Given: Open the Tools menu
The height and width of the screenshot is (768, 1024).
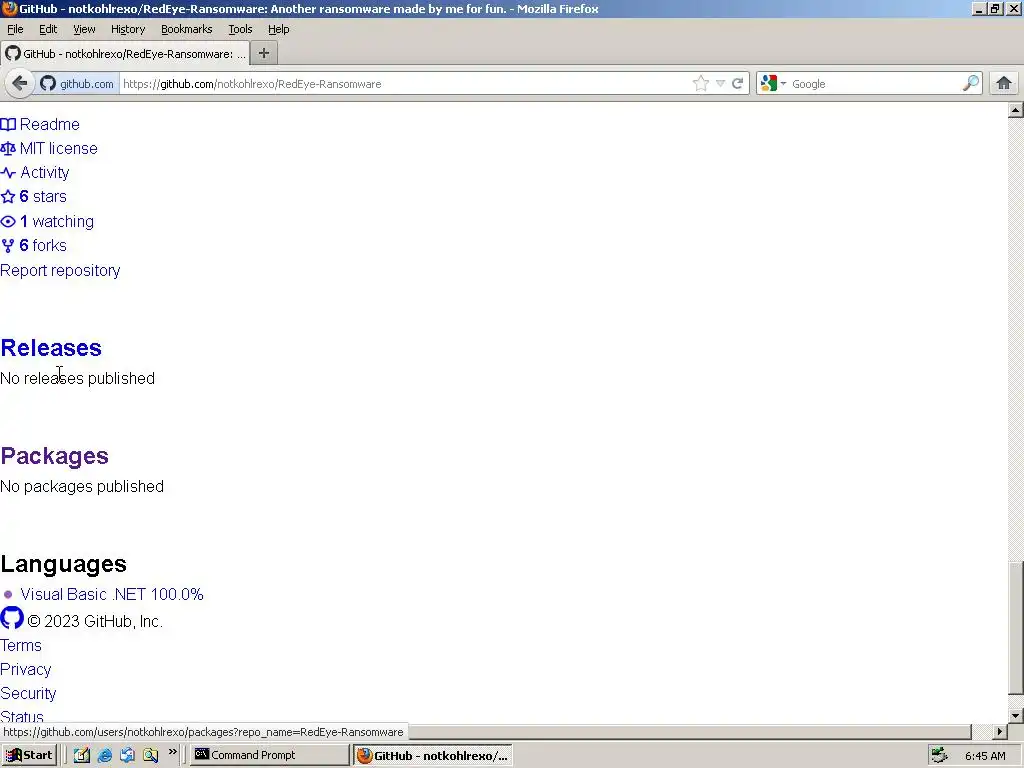Looking at the screenshot, I should [240, 29].
